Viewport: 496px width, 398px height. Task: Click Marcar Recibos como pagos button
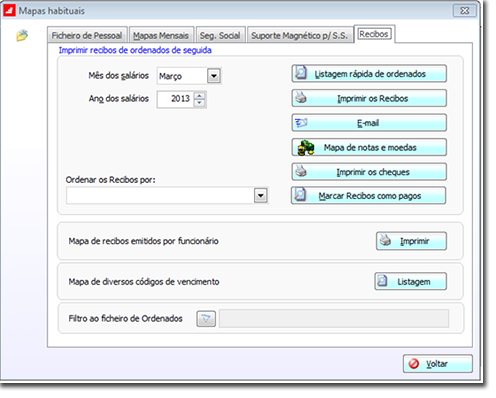[x=368, y=195]
